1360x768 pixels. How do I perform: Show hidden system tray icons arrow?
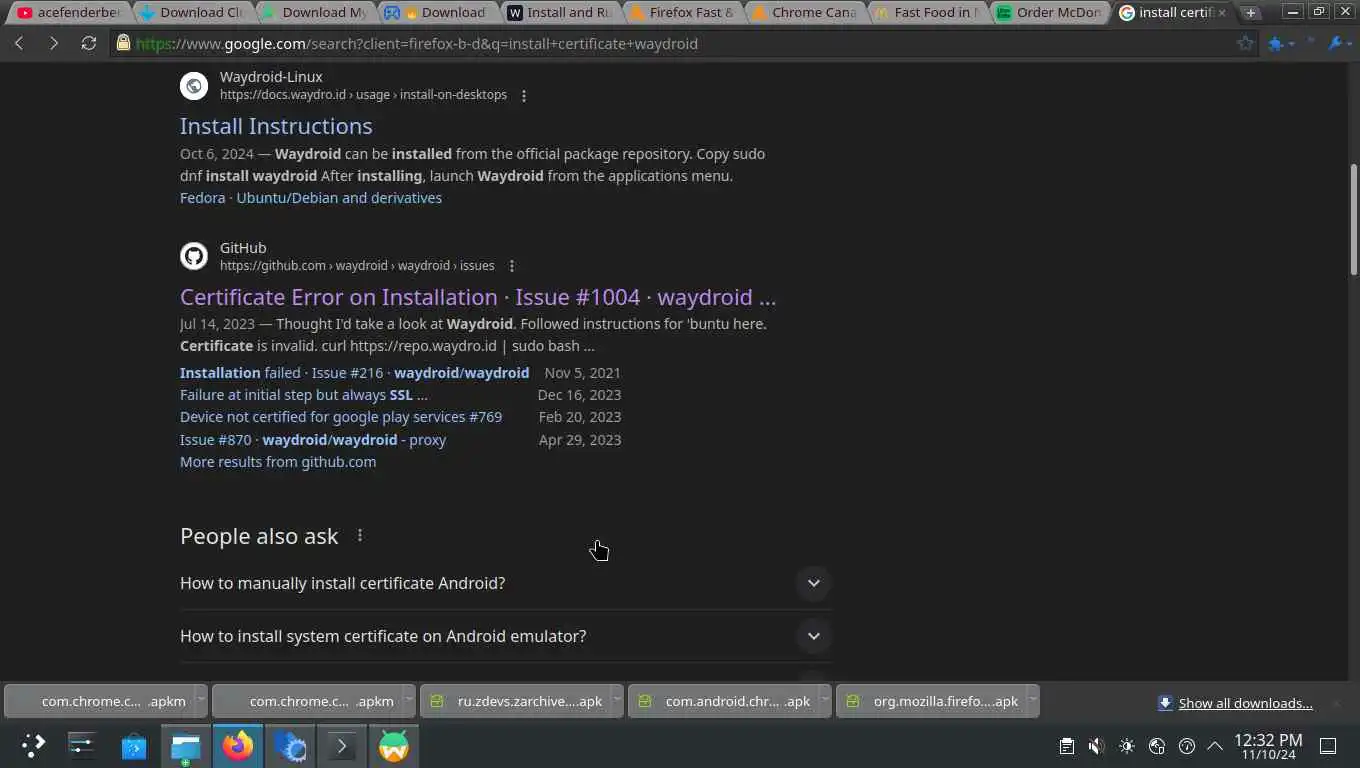tap(1215, 746)
